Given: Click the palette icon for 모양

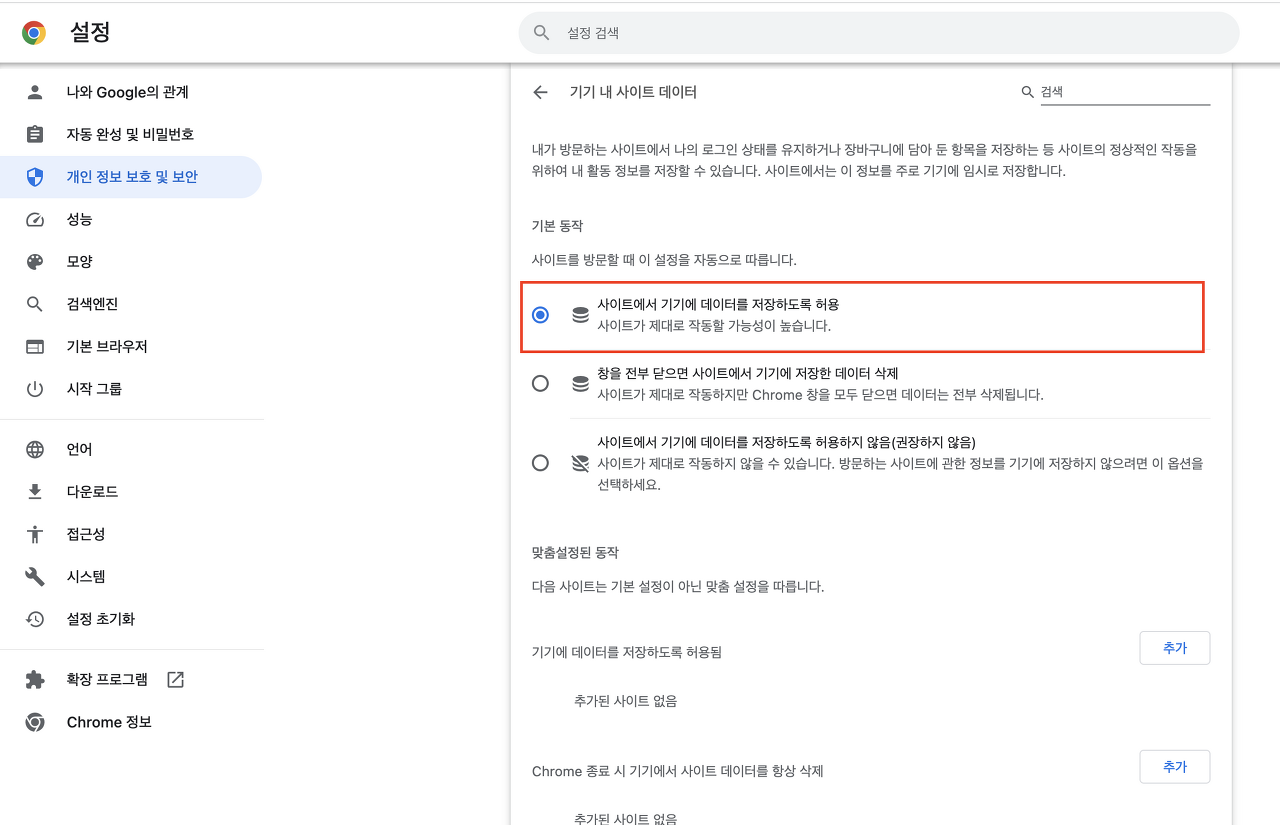Looking at the screenshot, I should 35,261.
